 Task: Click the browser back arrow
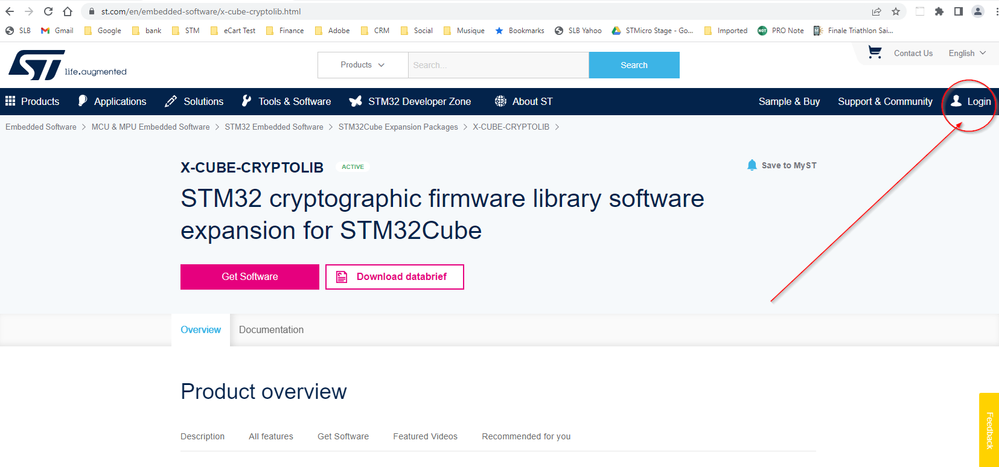click(x=10, y=11)
